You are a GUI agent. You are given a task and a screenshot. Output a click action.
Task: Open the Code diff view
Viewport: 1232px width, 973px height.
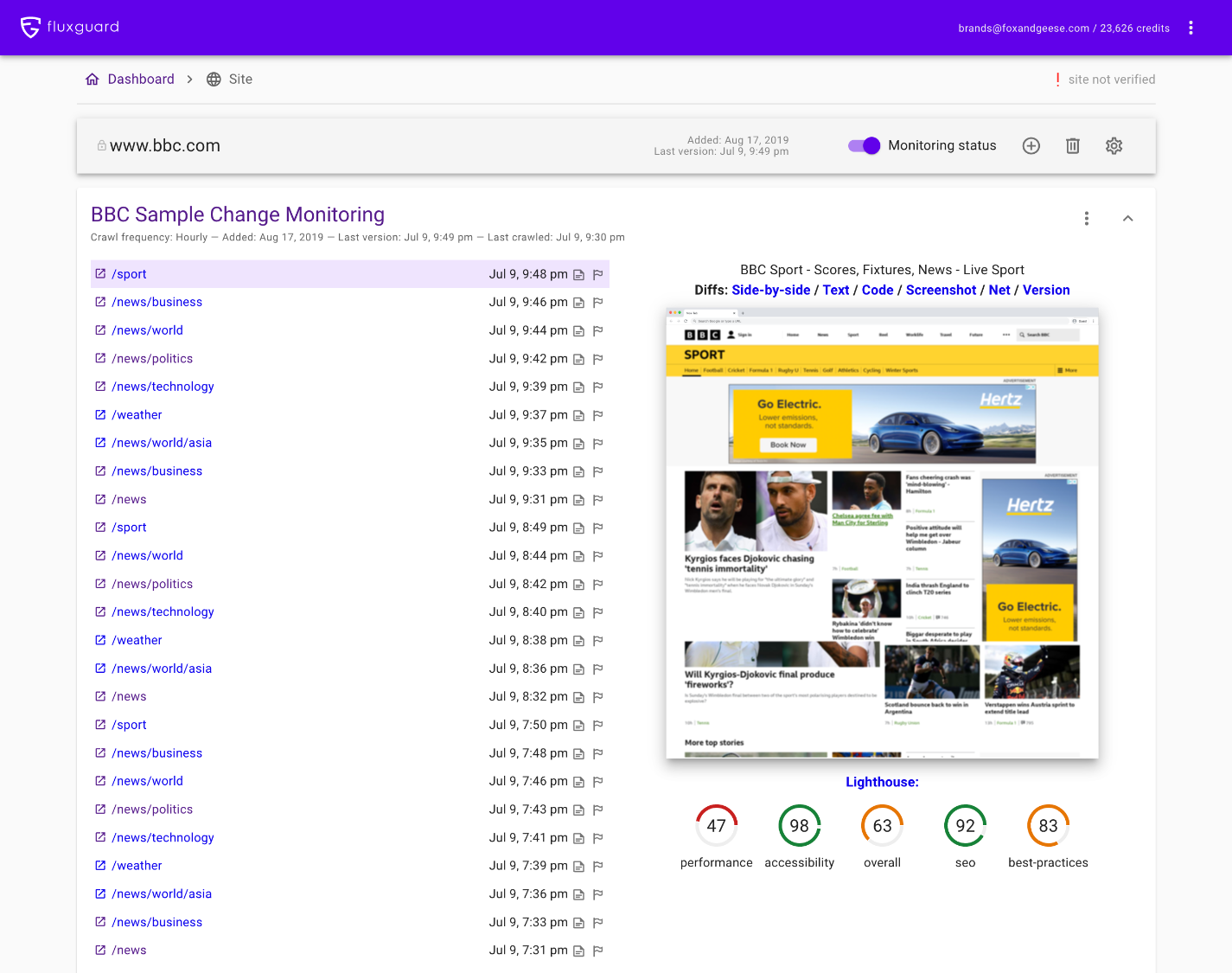pyautogui.click(x=878, y=290)
